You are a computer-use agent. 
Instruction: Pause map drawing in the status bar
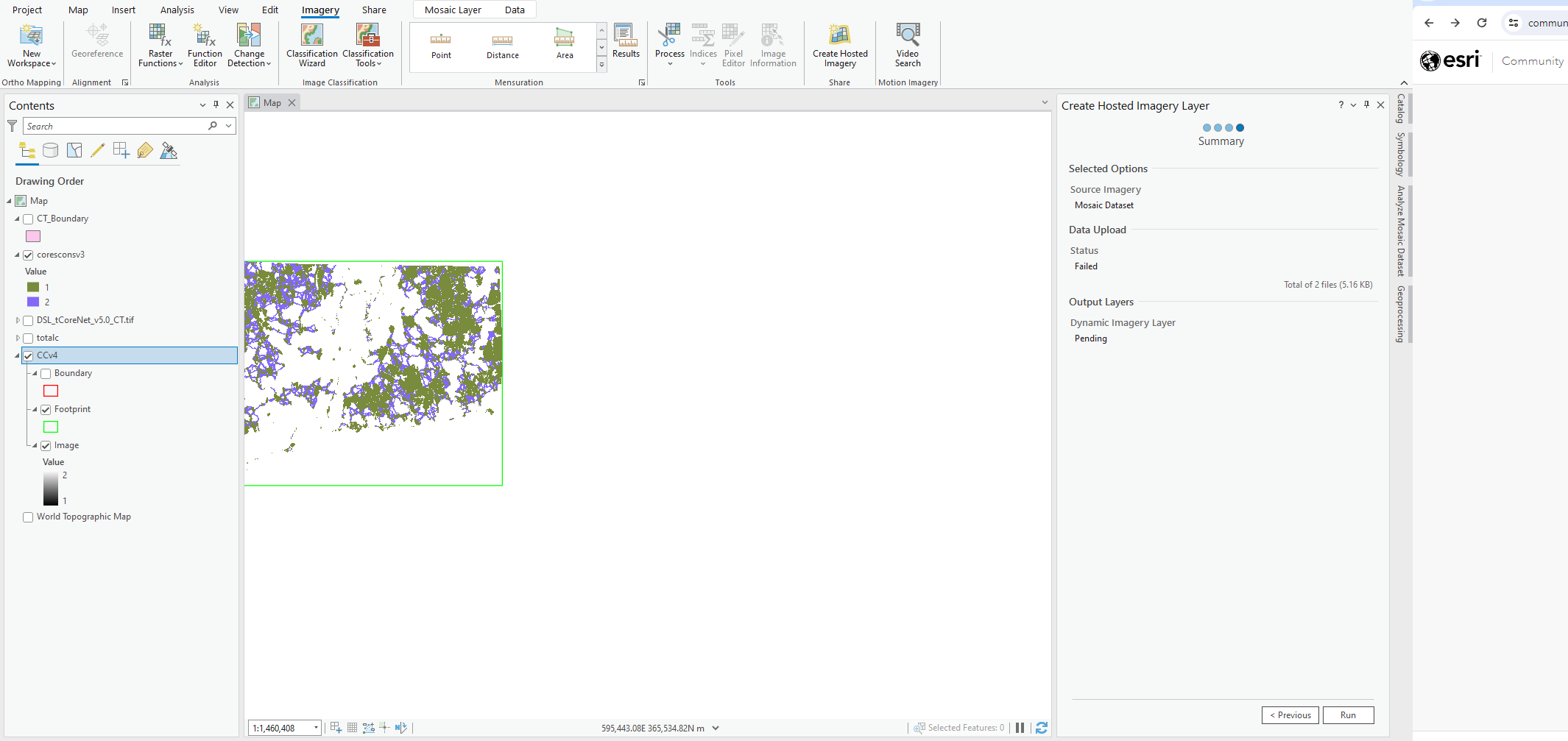tap(1020, 728)
